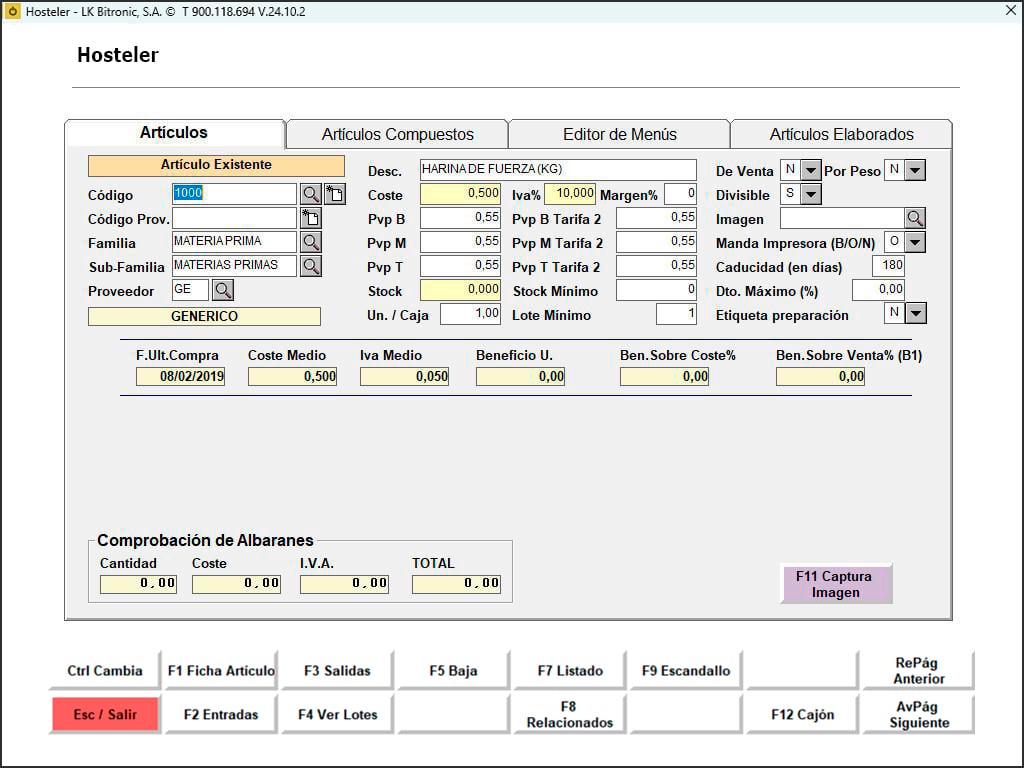
Task: Expand the De Venta dropdown
Action: [811, 171]
